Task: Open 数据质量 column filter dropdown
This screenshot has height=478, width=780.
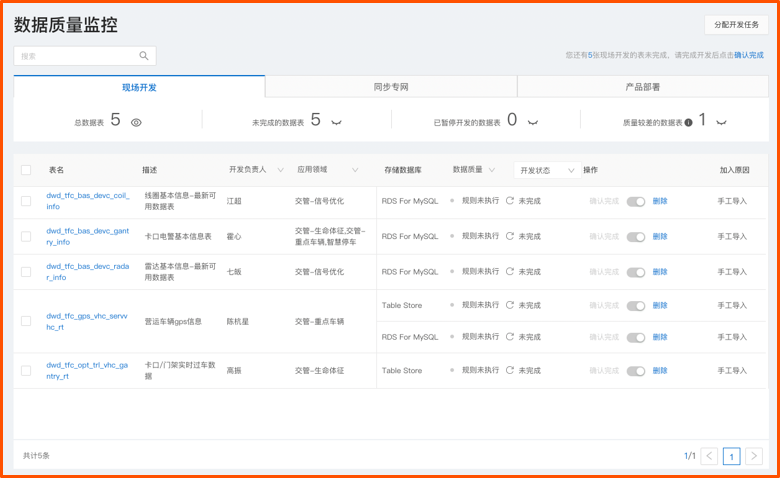Action: point(492,170)
